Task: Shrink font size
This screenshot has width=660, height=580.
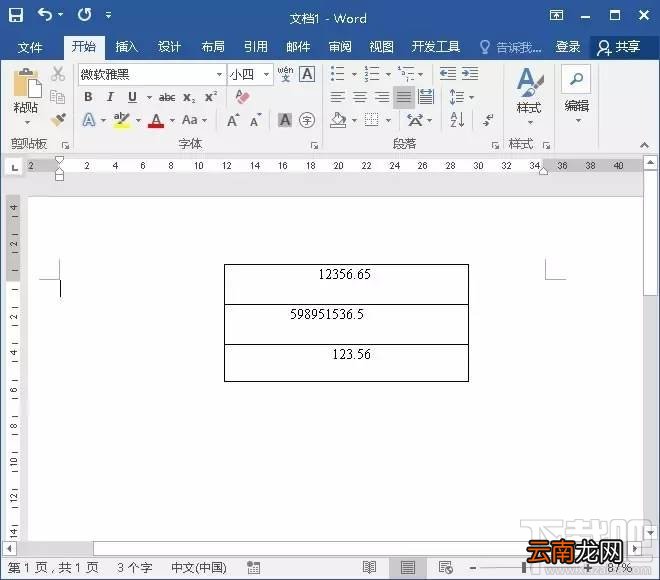Action: coord(255,120)
